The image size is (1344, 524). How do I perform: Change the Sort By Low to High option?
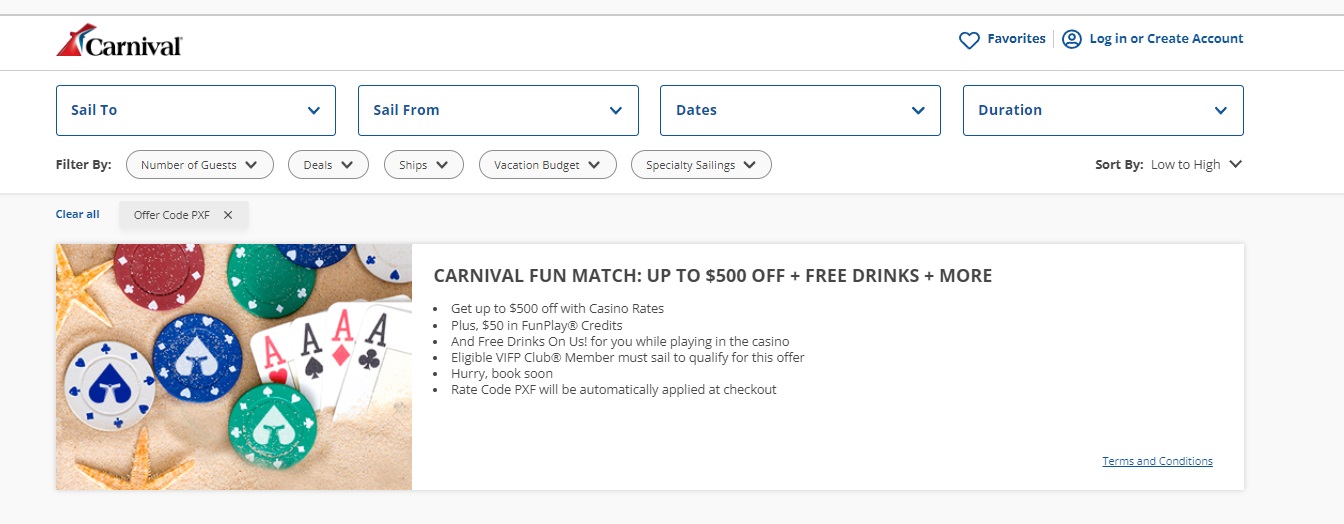coord(1196,165)
